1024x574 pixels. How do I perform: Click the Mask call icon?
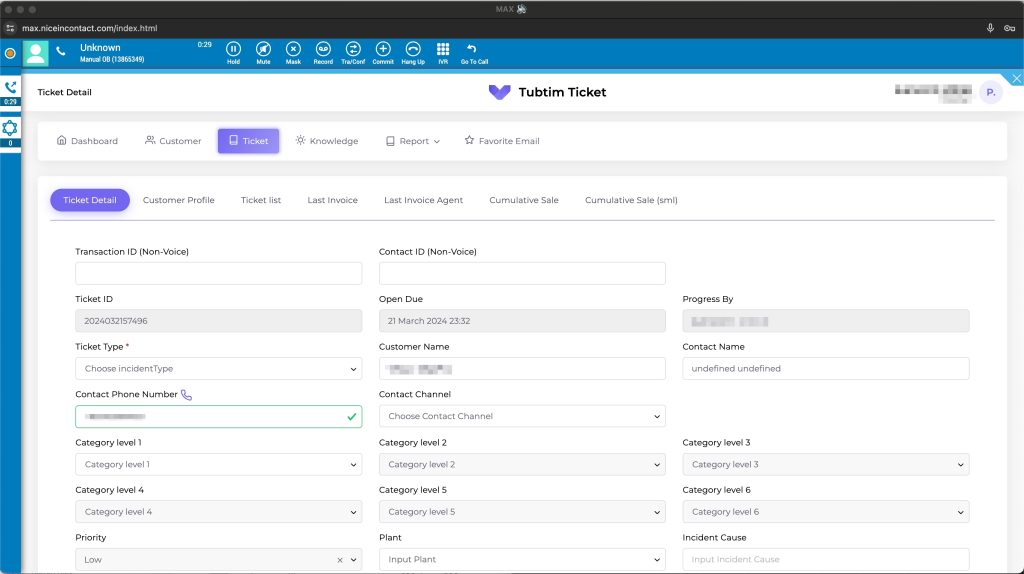coord(293,49)
